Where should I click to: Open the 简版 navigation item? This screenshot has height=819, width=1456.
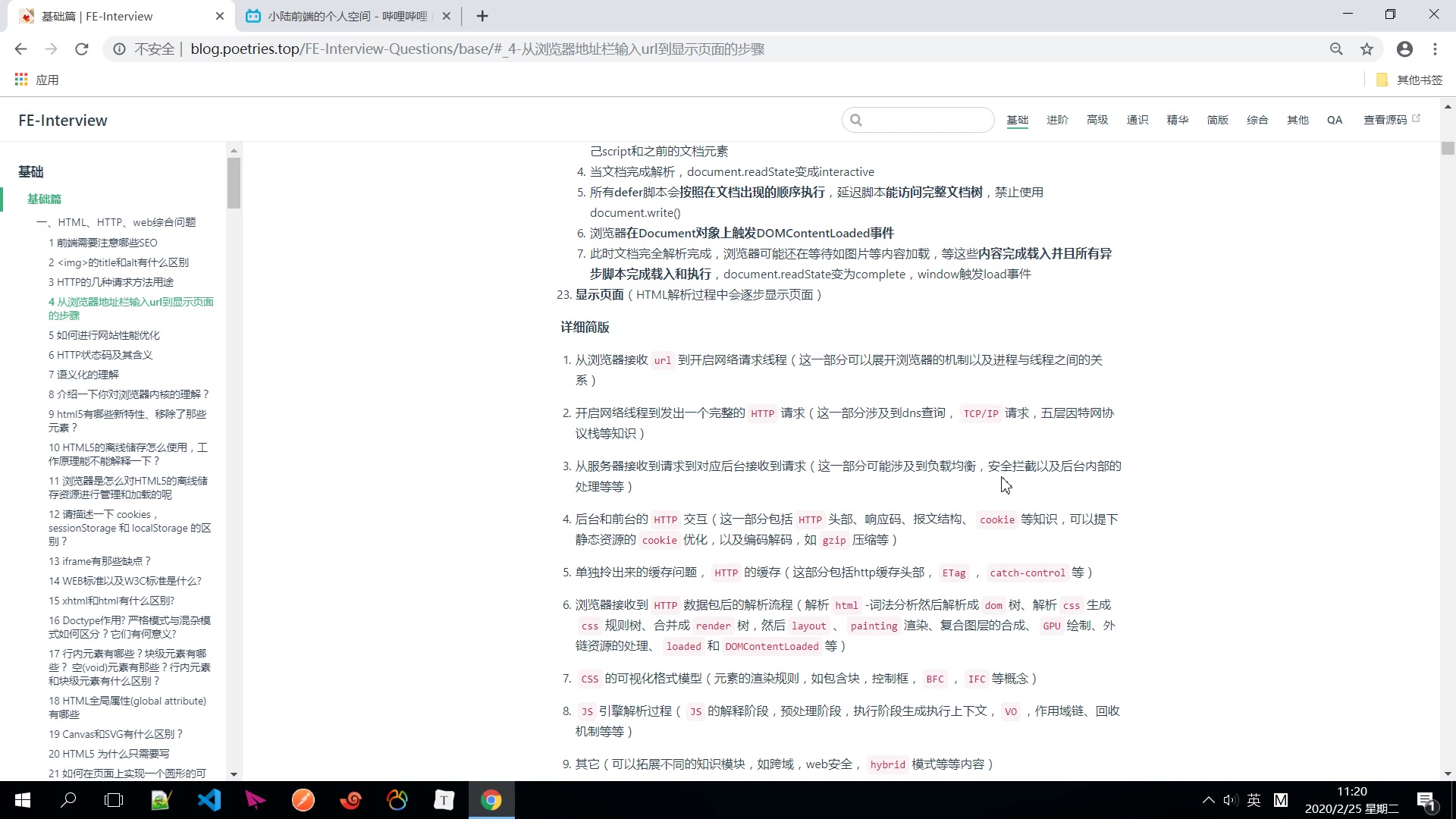(x=1218, y=120)
